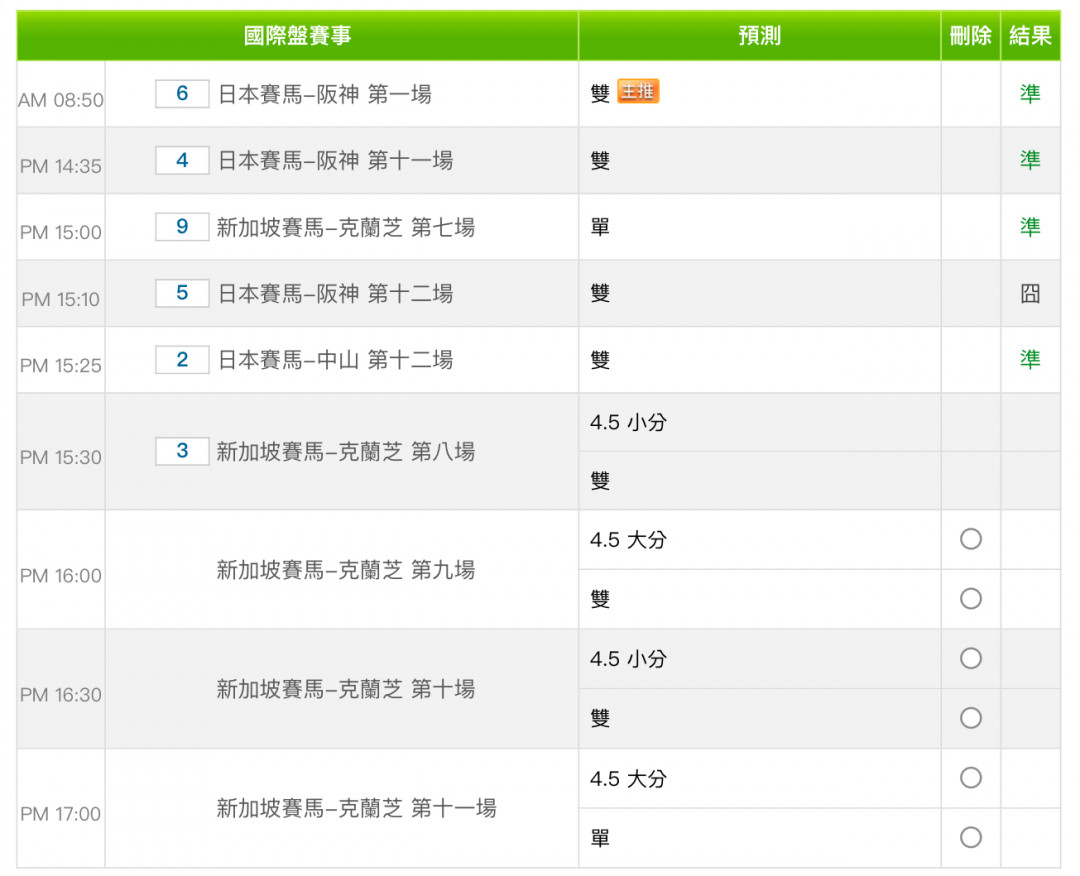The width and height of the screenshot is (1080, 876).
Task: Select delete radio for 克蘭芝 第十一場 單
Action: (970, 837)
